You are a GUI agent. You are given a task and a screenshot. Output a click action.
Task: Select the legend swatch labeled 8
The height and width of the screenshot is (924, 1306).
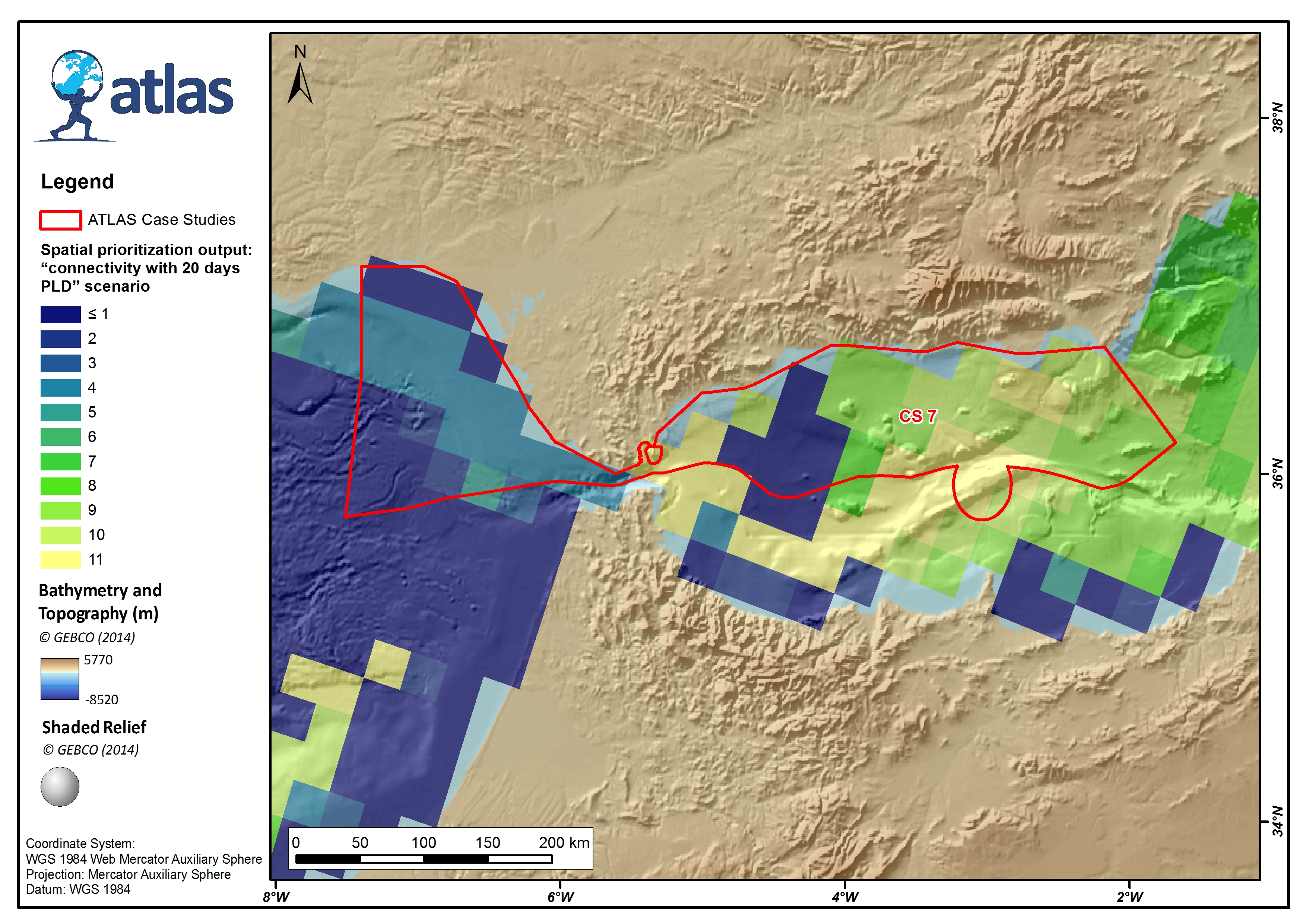60,486
